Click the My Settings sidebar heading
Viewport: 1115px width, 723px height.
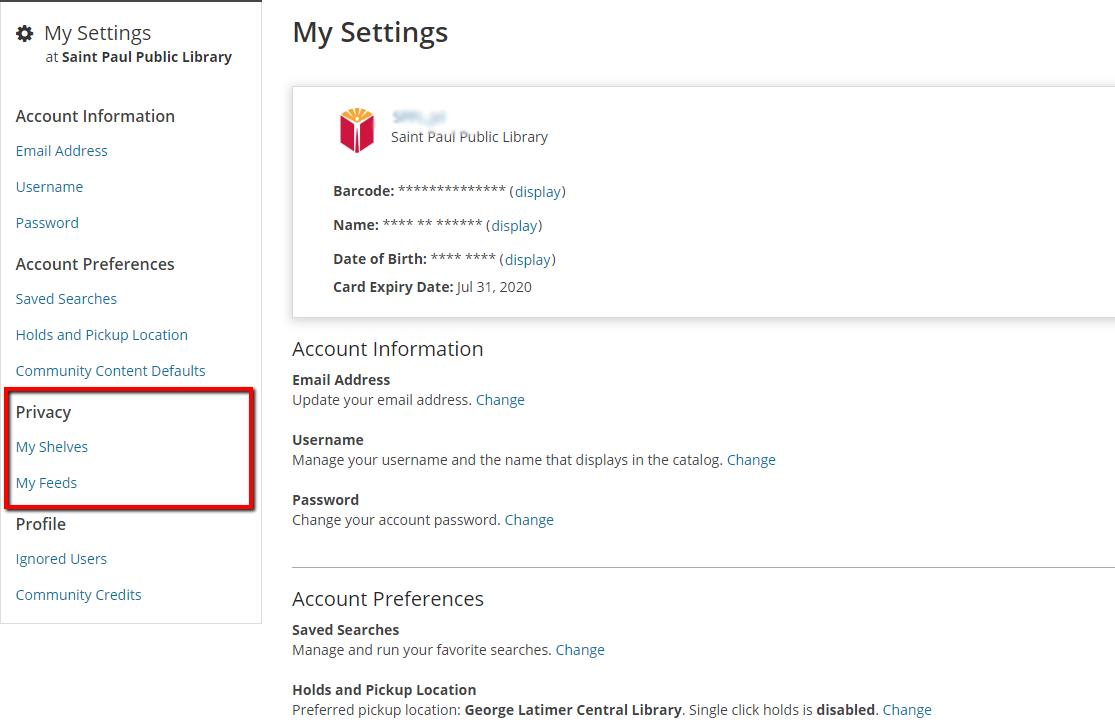[97, 32]
